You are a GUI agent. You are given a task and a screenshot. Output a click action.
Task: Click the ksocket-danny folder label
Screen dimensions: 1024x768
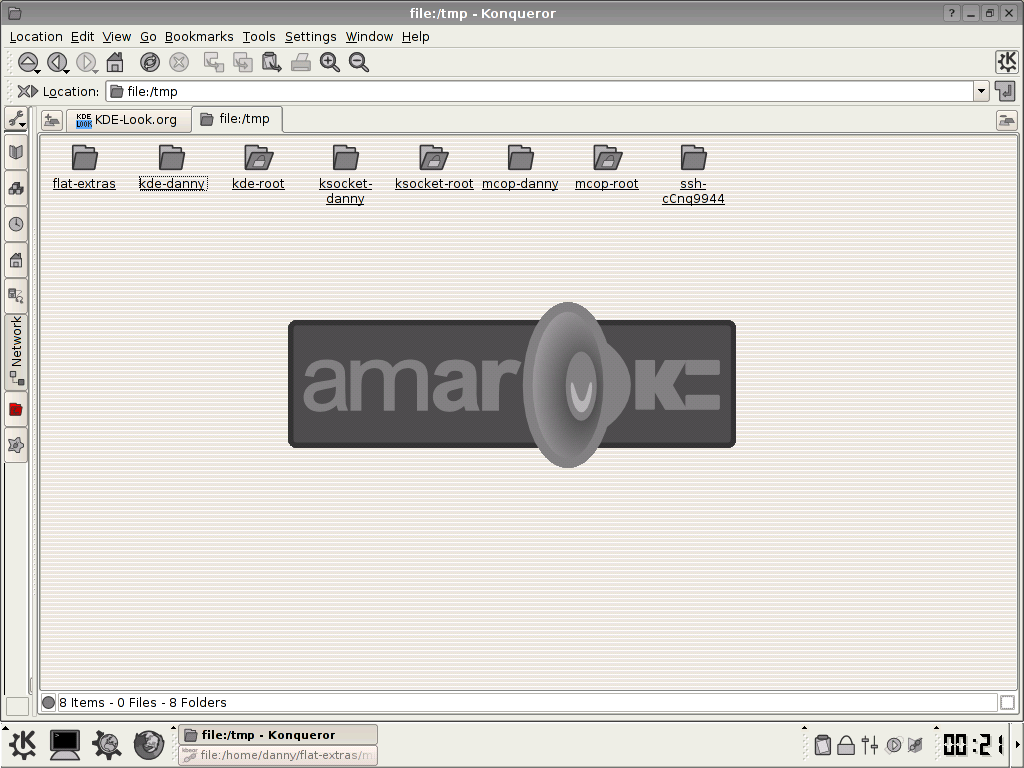[x=345, y=191]
